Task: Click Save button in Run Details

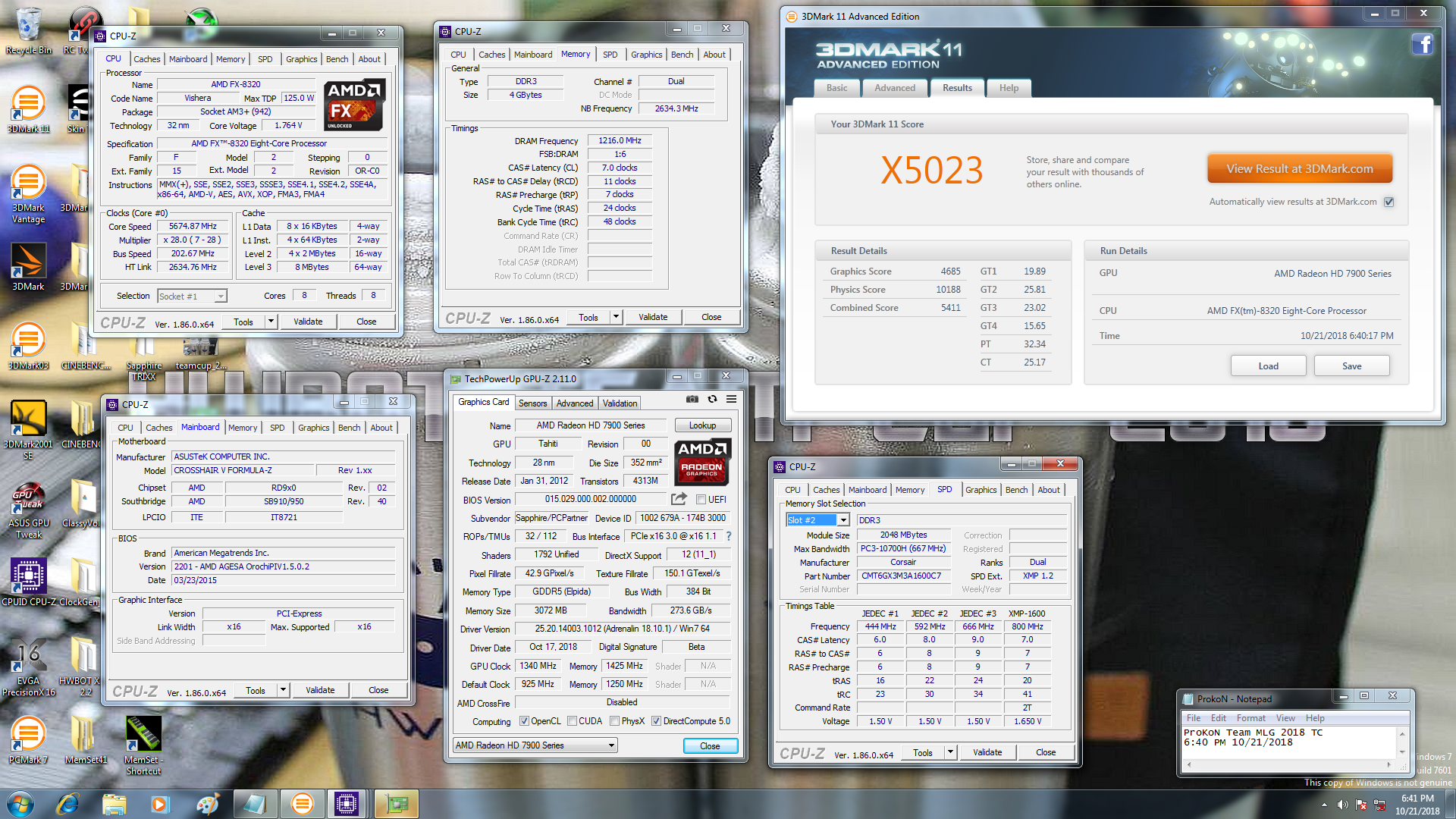Action: (x=1351, y=366)
